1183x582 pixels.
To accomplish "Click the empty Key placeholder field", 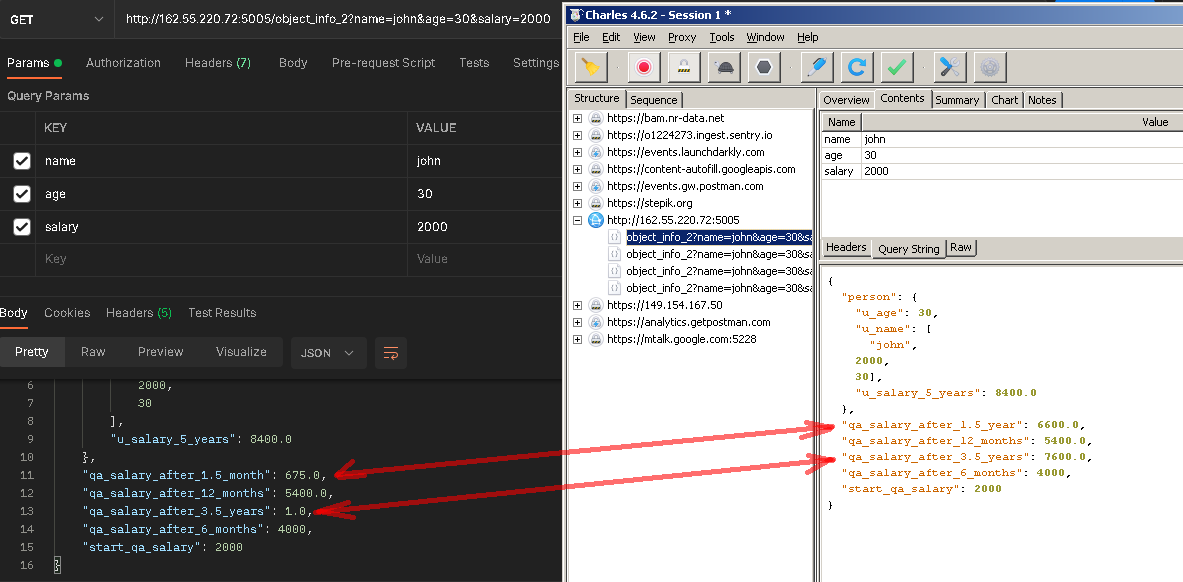I will pos(221,259).
